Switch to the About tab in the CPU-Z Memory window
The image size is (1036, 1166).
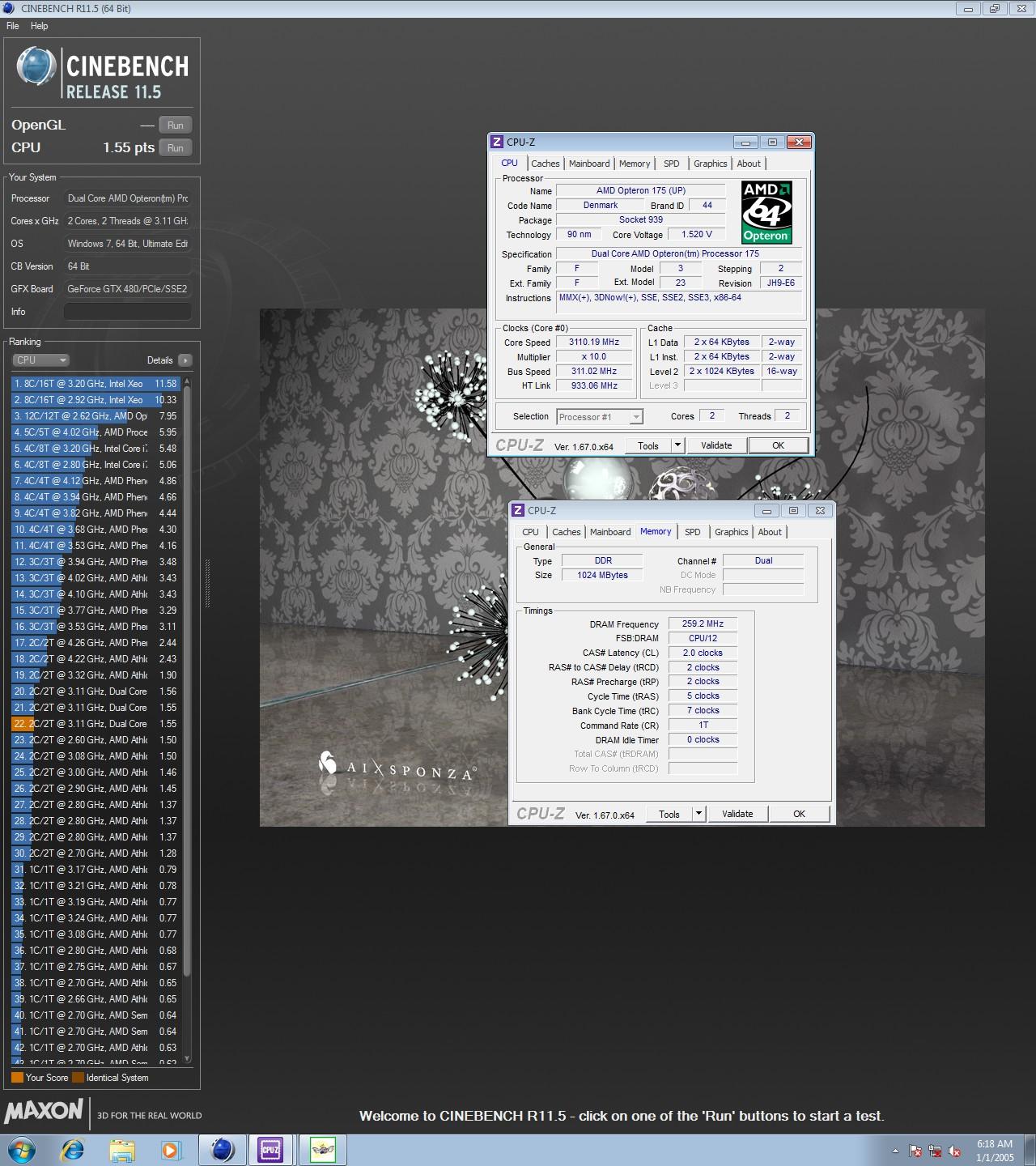pos(770,532)
